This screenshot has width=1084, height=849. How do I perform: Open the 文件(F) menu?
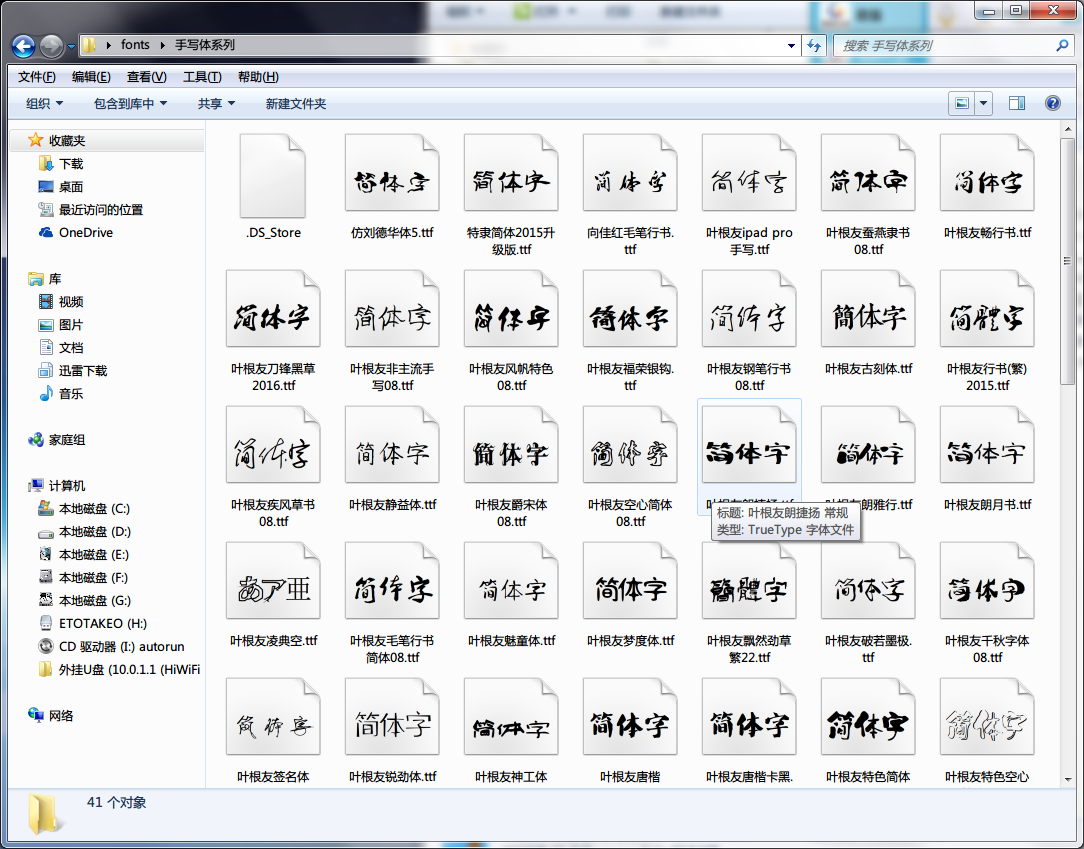(x=37, y=77)
